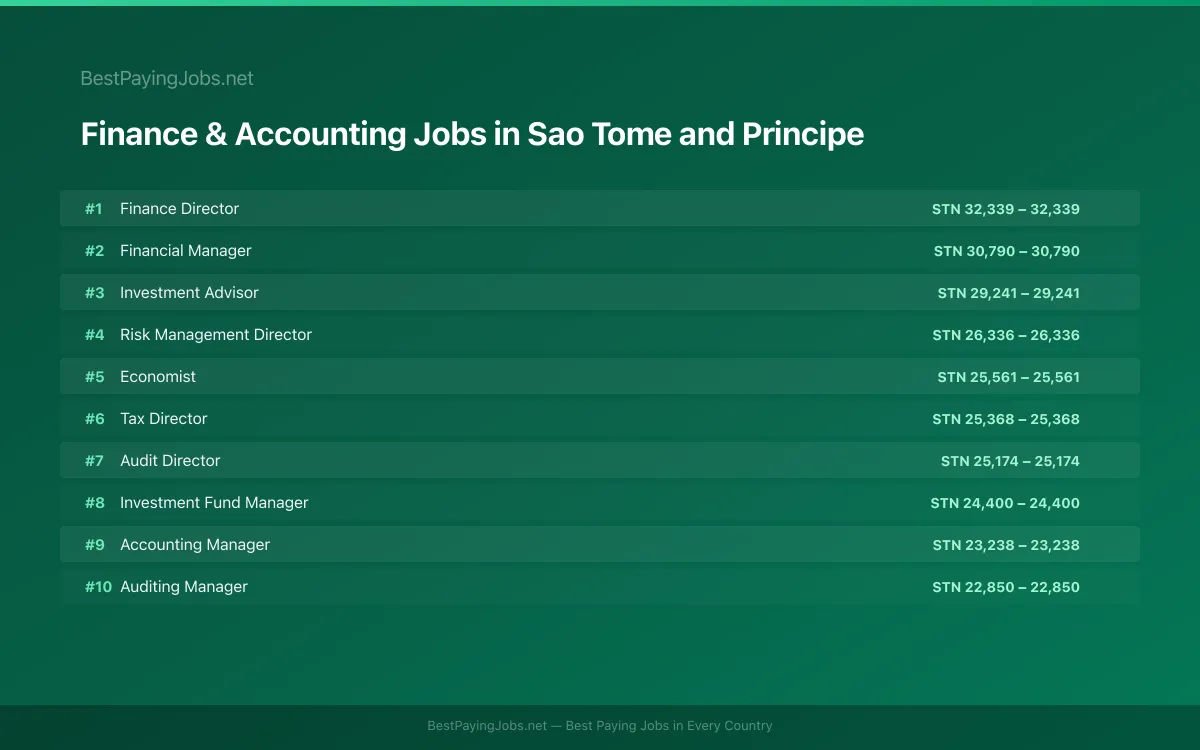Click salary STN 29,241 – 29,241
This screenshot has height=750, width=1200.
[x=1009, y=293]
